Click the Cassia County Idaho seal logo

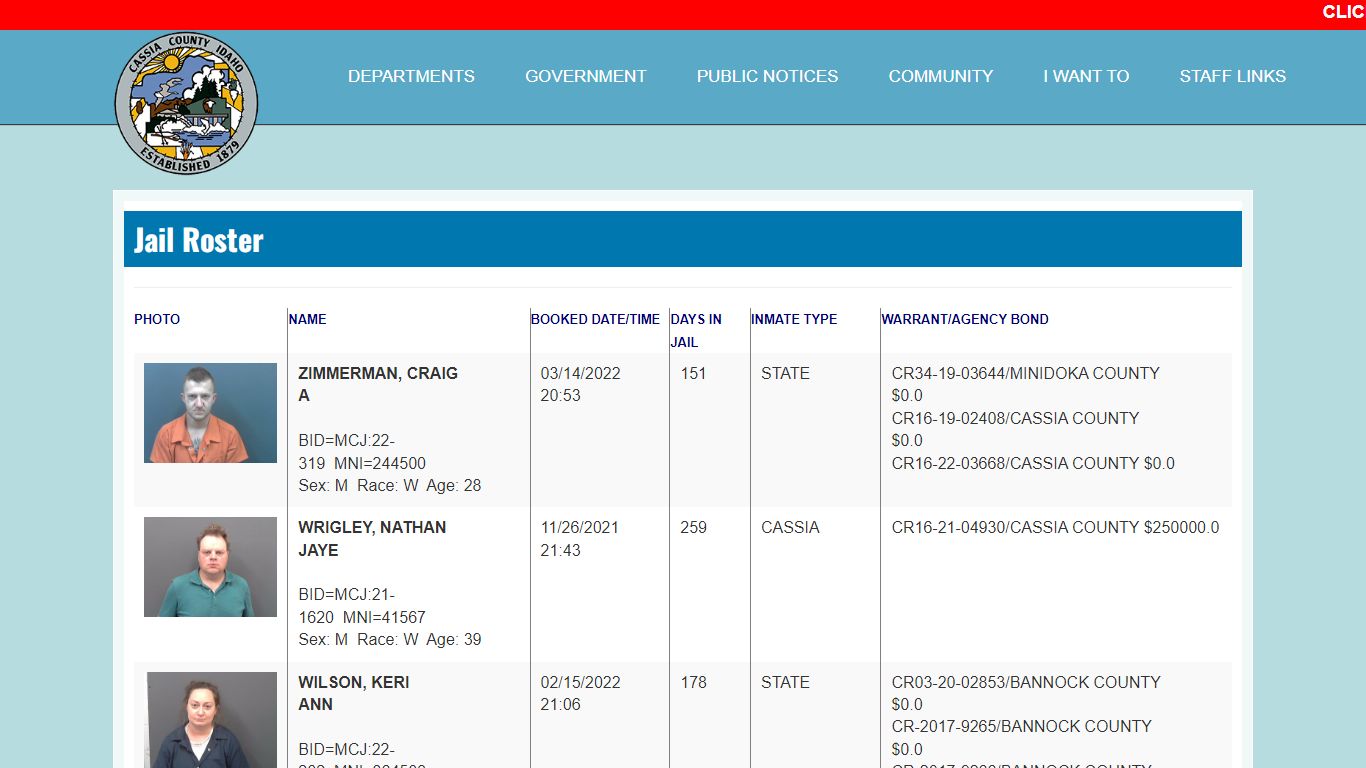pos(186,103)
